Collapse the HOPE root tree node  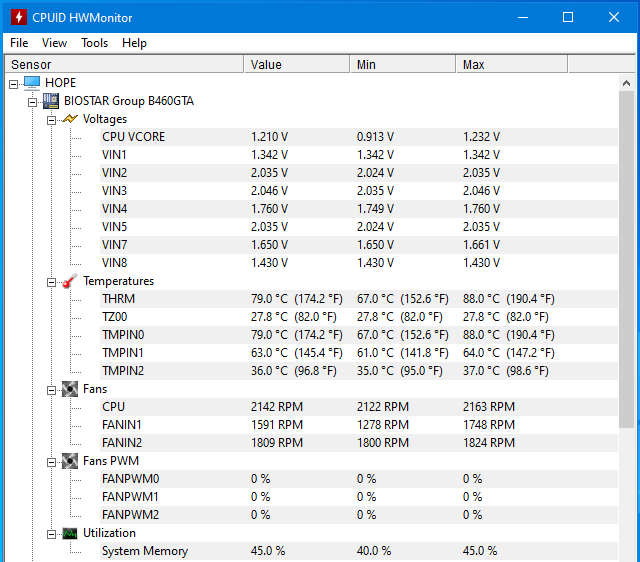tap(13, 84)
